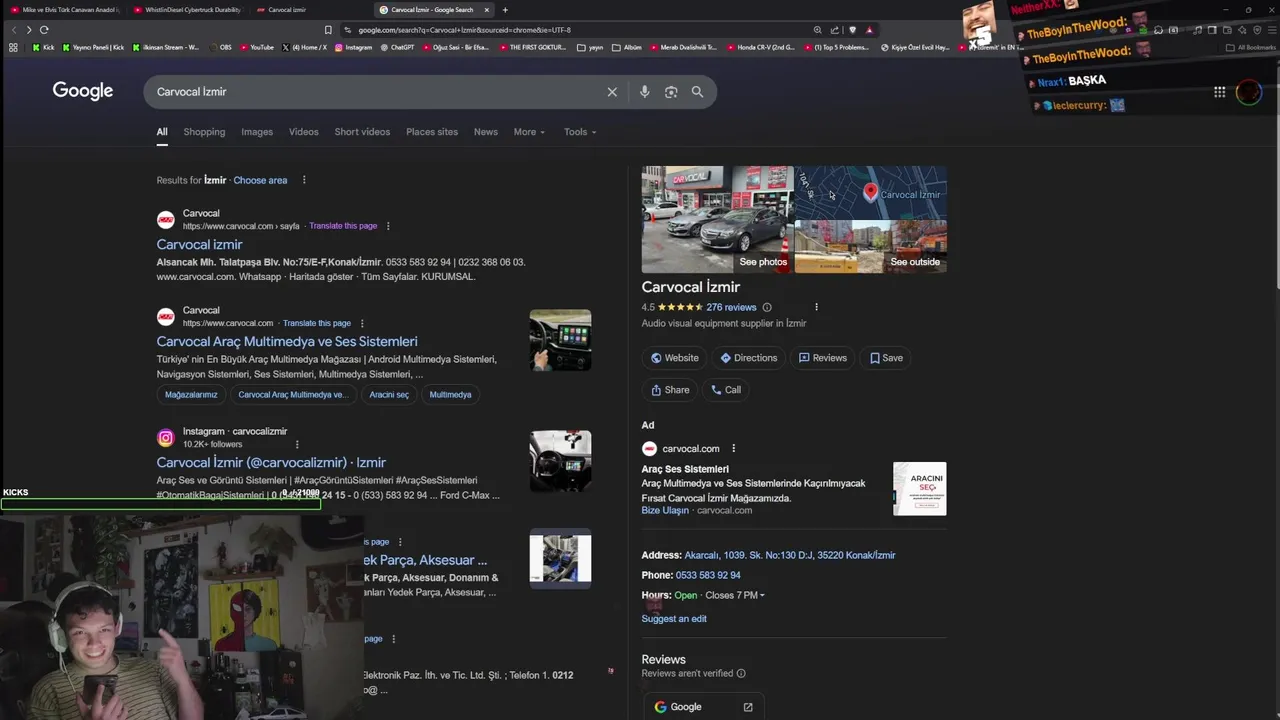
Task: Start voice search with the microphone icon
Action: (644, 92)
